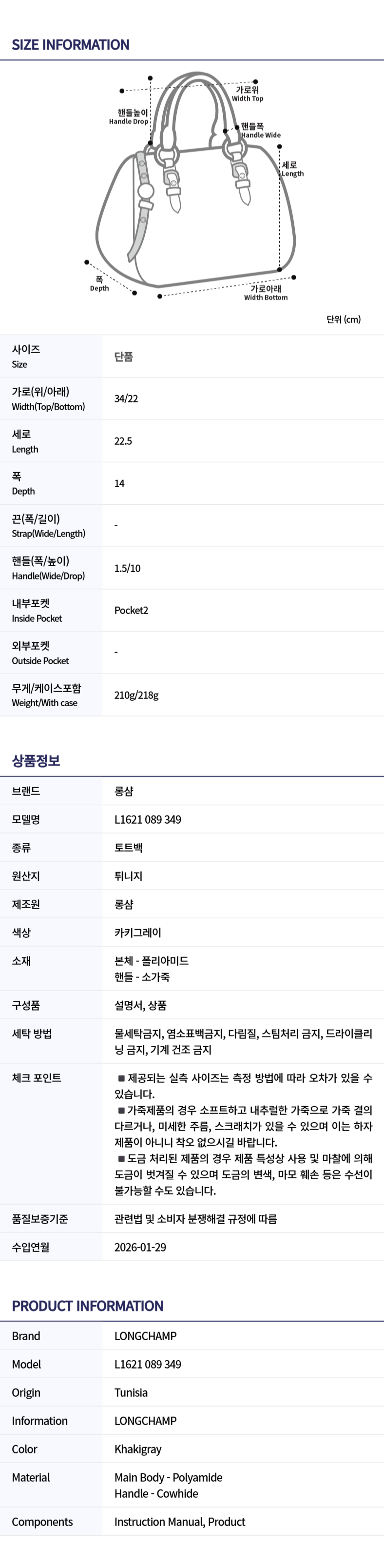Click the 210g/218g weight value
Screen dimensions: 384x1568
pos(136,695)
